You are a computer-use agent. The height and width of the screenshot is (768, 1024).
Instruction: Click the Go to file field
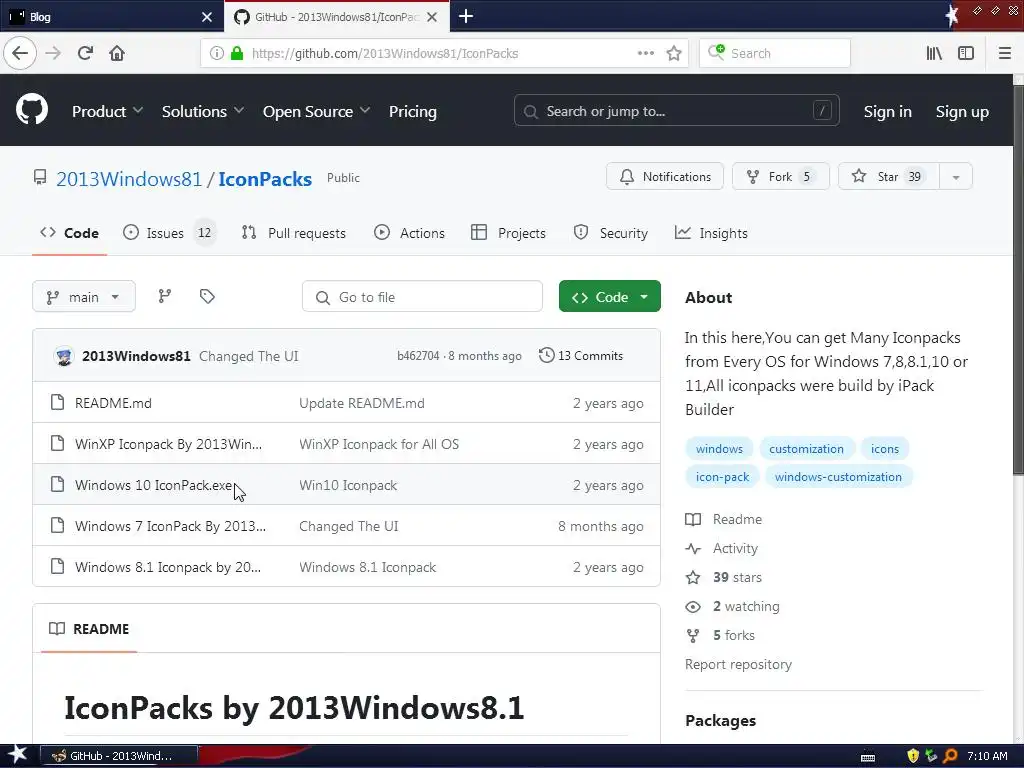tap(422, 296)
